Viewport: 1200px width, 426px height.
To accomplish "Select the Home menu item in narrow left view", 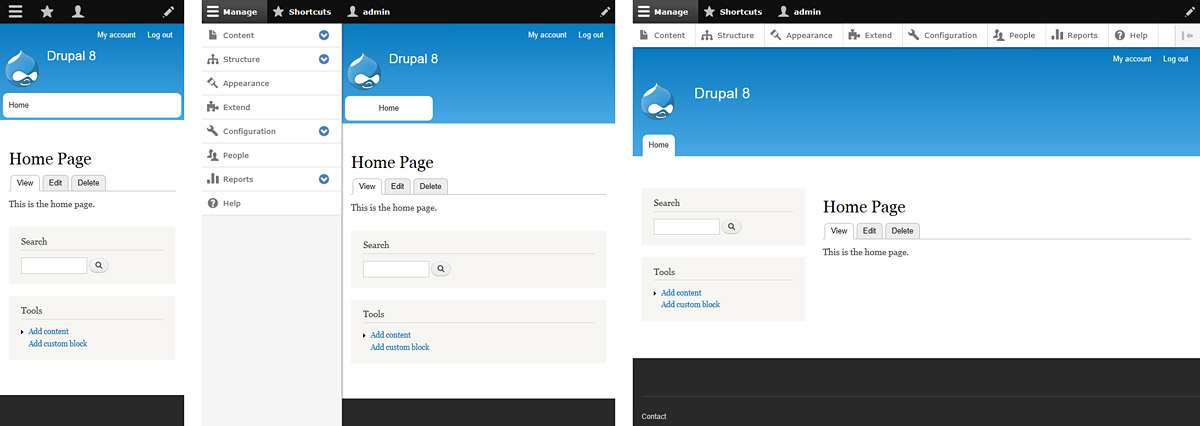I will [93, 105].
